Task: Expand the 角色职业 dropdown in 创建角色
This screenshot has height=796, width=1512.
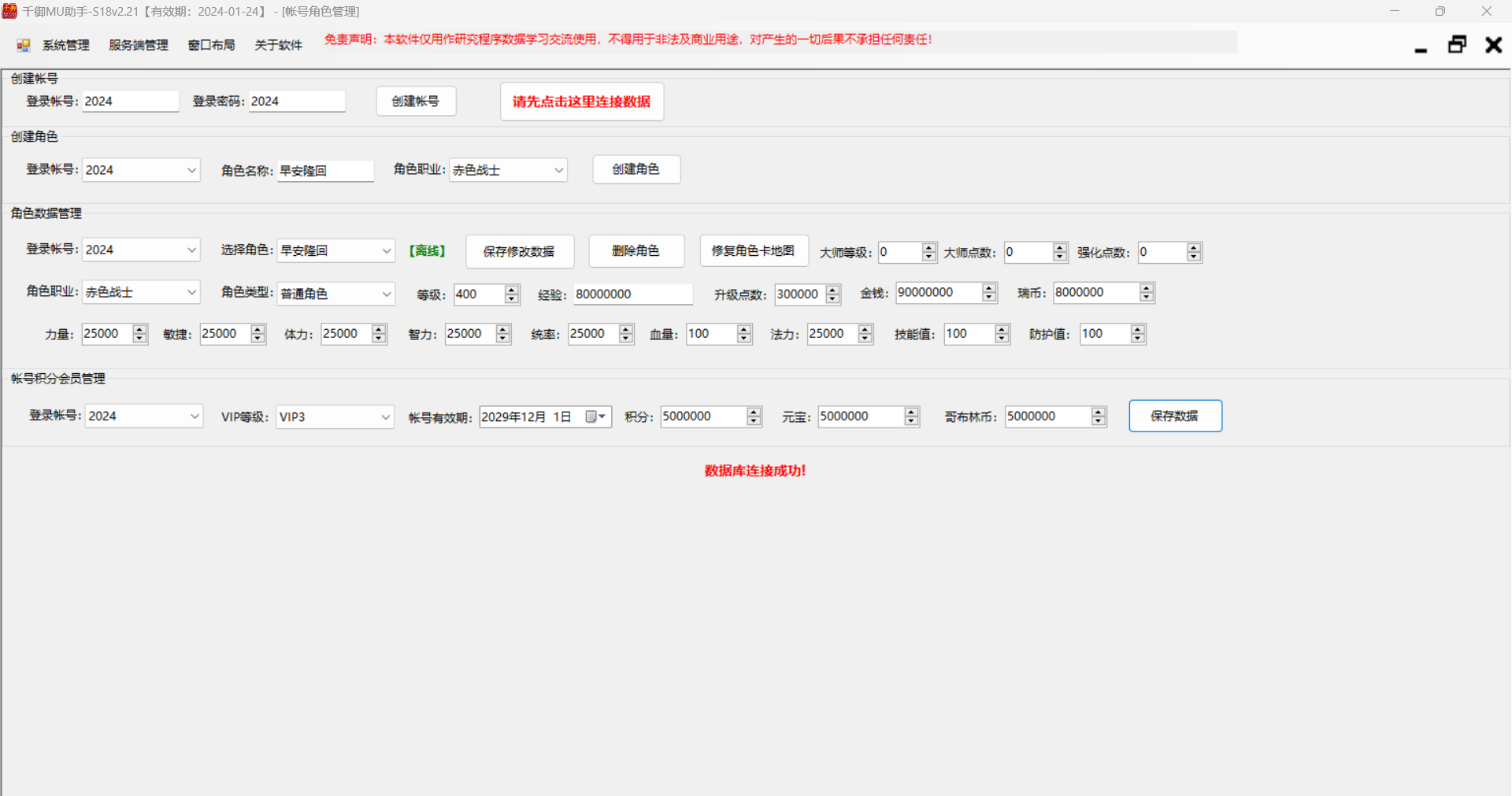Action: [x=558, y=170]
